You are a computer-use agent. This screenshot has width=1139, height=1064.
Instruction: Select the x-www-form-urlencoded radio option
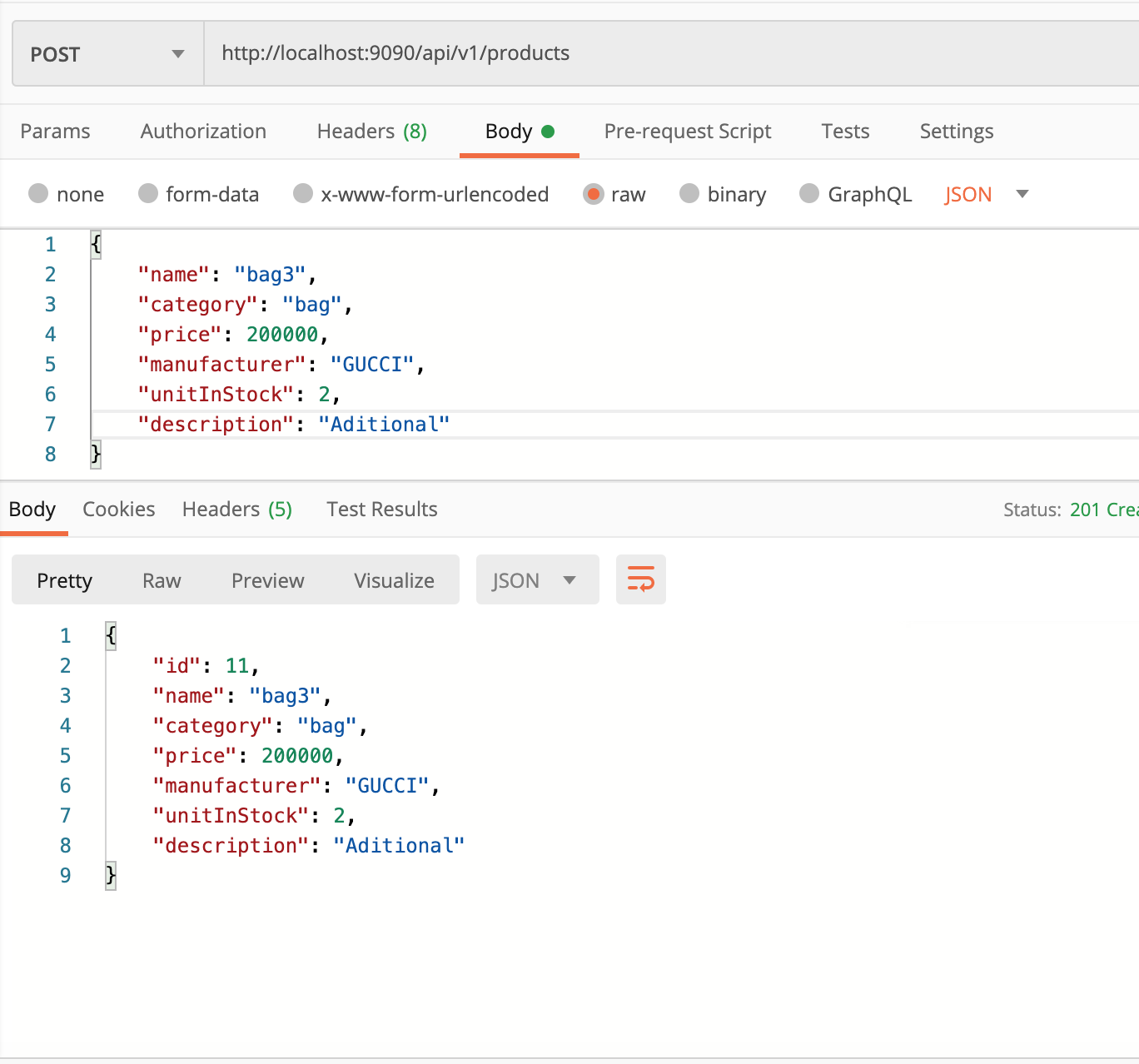[303, 194]
